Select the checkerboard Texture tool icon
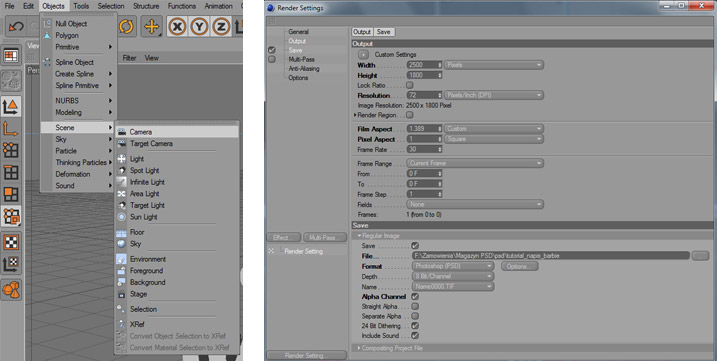Viewport: 717px width, 361px height. (11, 242)
